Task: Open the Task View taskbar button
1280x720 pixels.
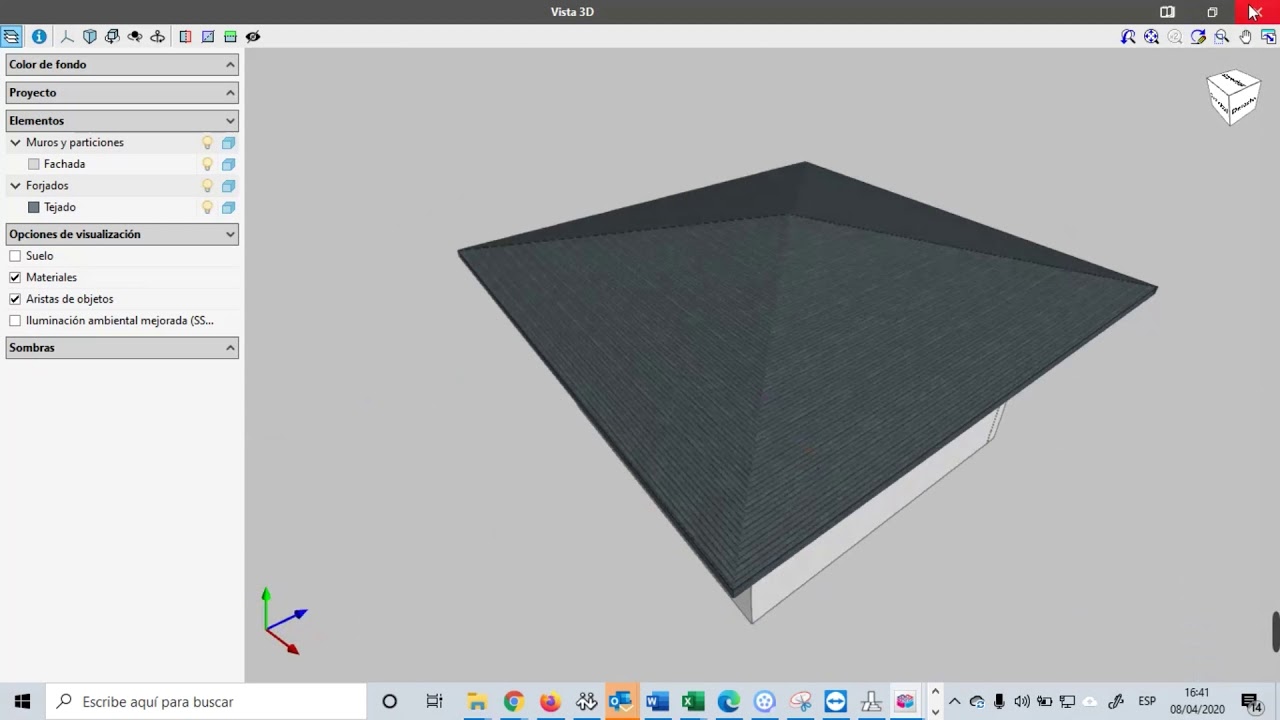Action: tap(434, 702)
